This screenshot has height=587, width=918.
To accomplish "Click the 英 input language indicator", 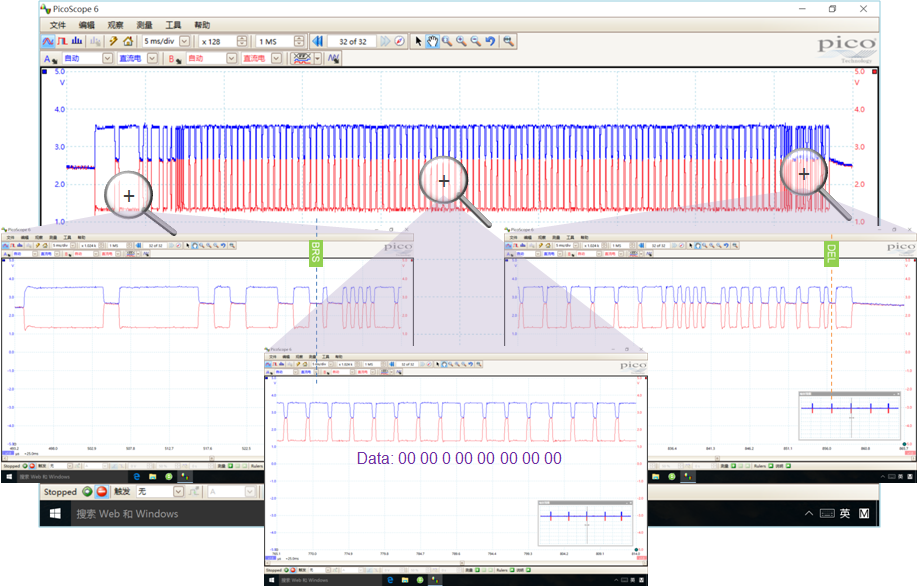I will tap(845, 514).
